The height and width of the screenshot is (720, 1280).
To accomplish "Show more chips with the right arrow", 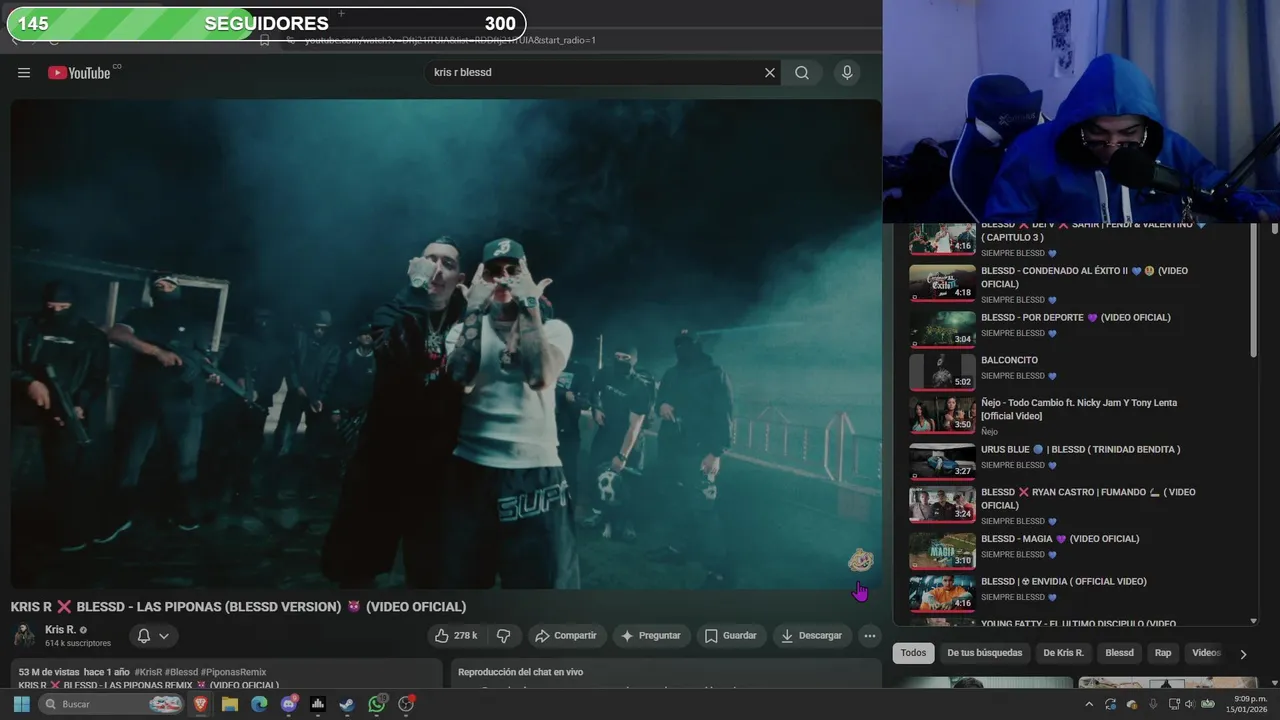I will click(1243, 654).
